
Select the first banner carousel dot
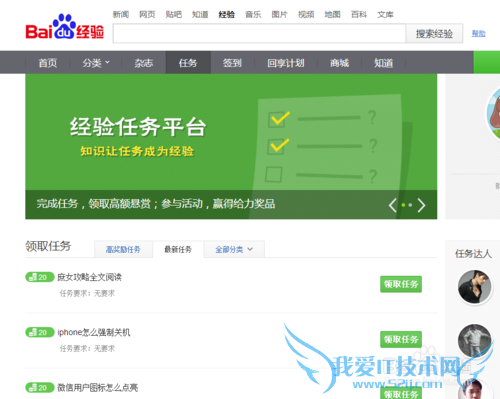point(403,205)
